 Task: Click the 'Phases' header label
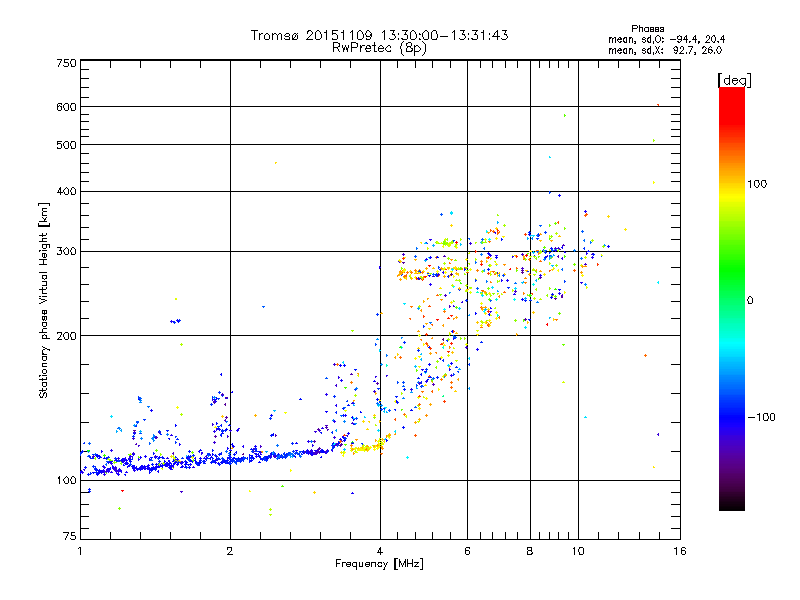tap(647, 29)
